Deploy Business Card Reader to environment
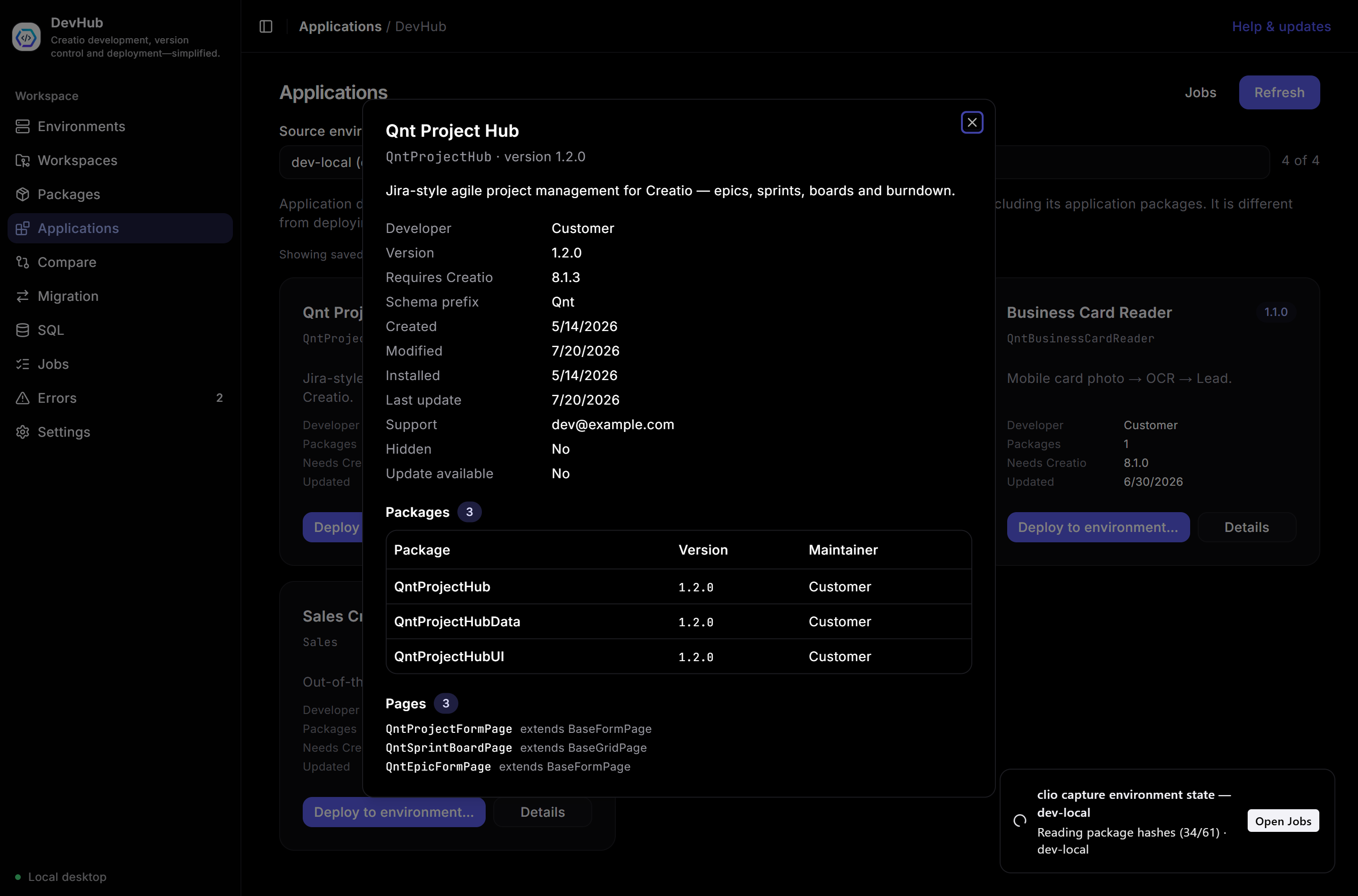The width and height of the screenshot is (1358, 896). click(1098, 527)
